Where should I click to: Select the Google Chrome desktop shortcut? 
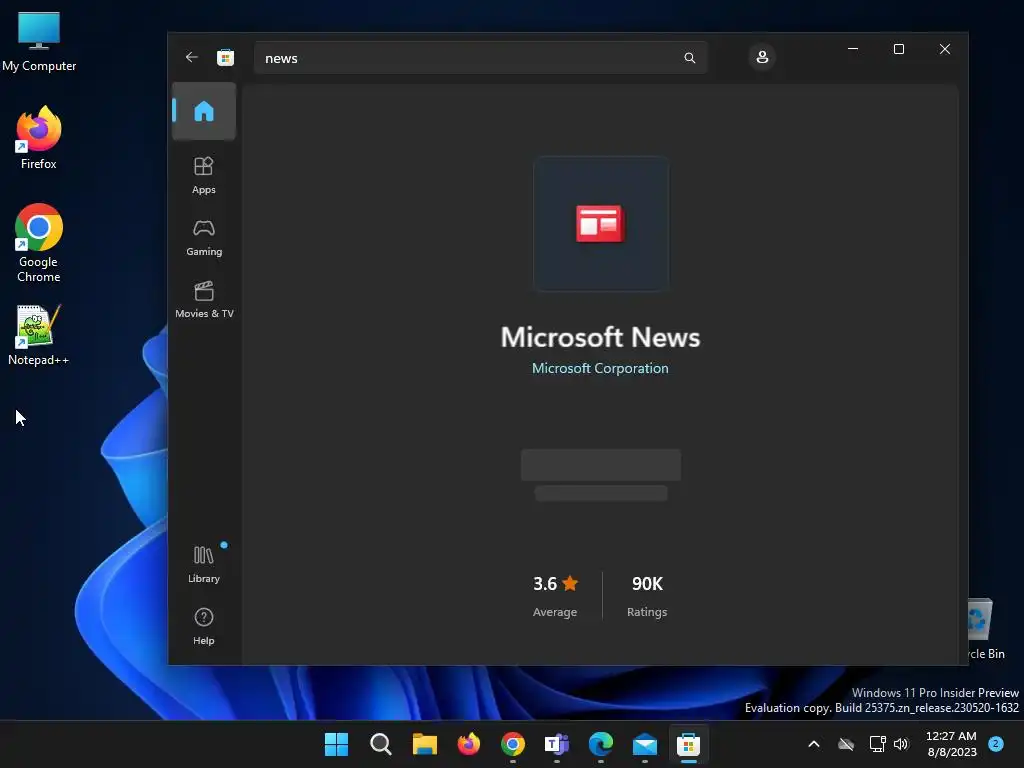39,244
